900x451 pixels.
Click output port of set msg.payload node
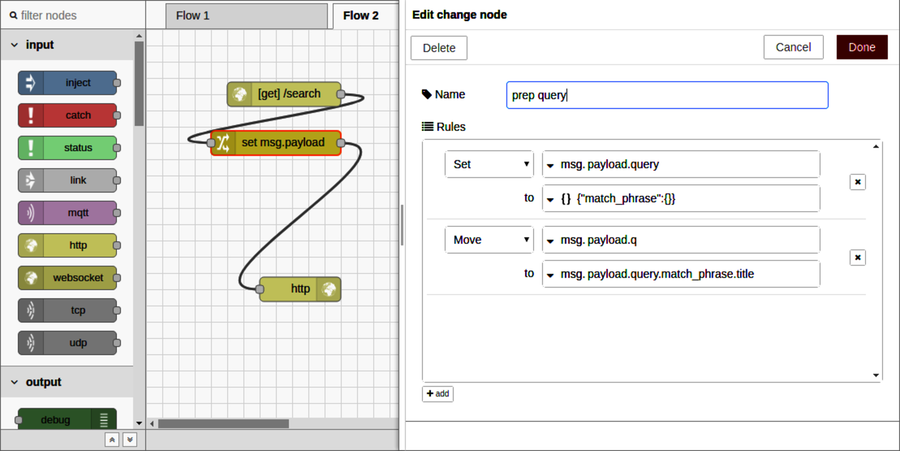click(x=341, y=143)
